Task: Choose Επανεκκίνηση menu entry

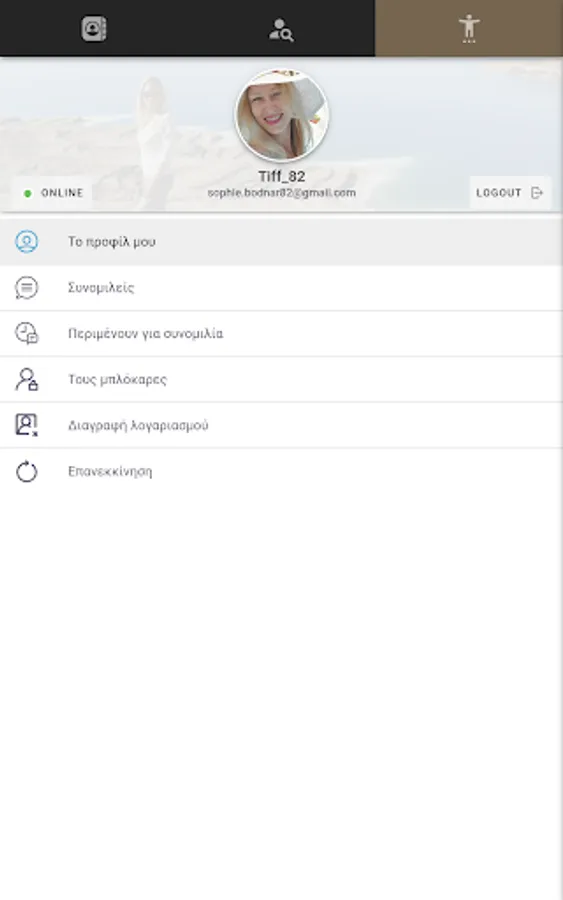Action: [281, 471]
